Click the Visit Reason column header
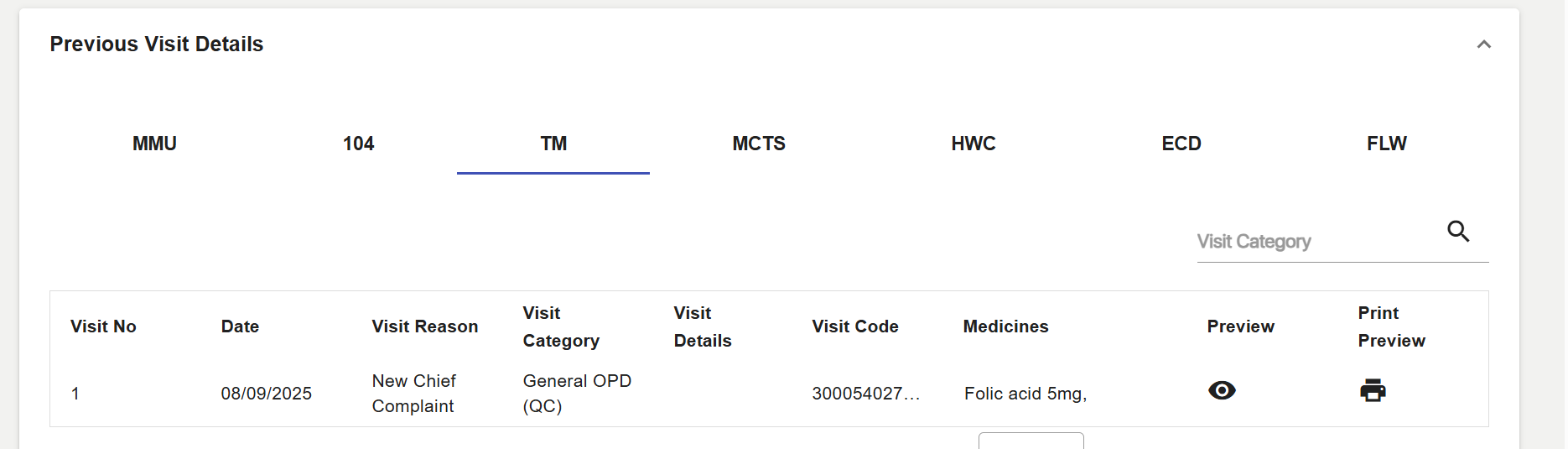 (425, 326)
